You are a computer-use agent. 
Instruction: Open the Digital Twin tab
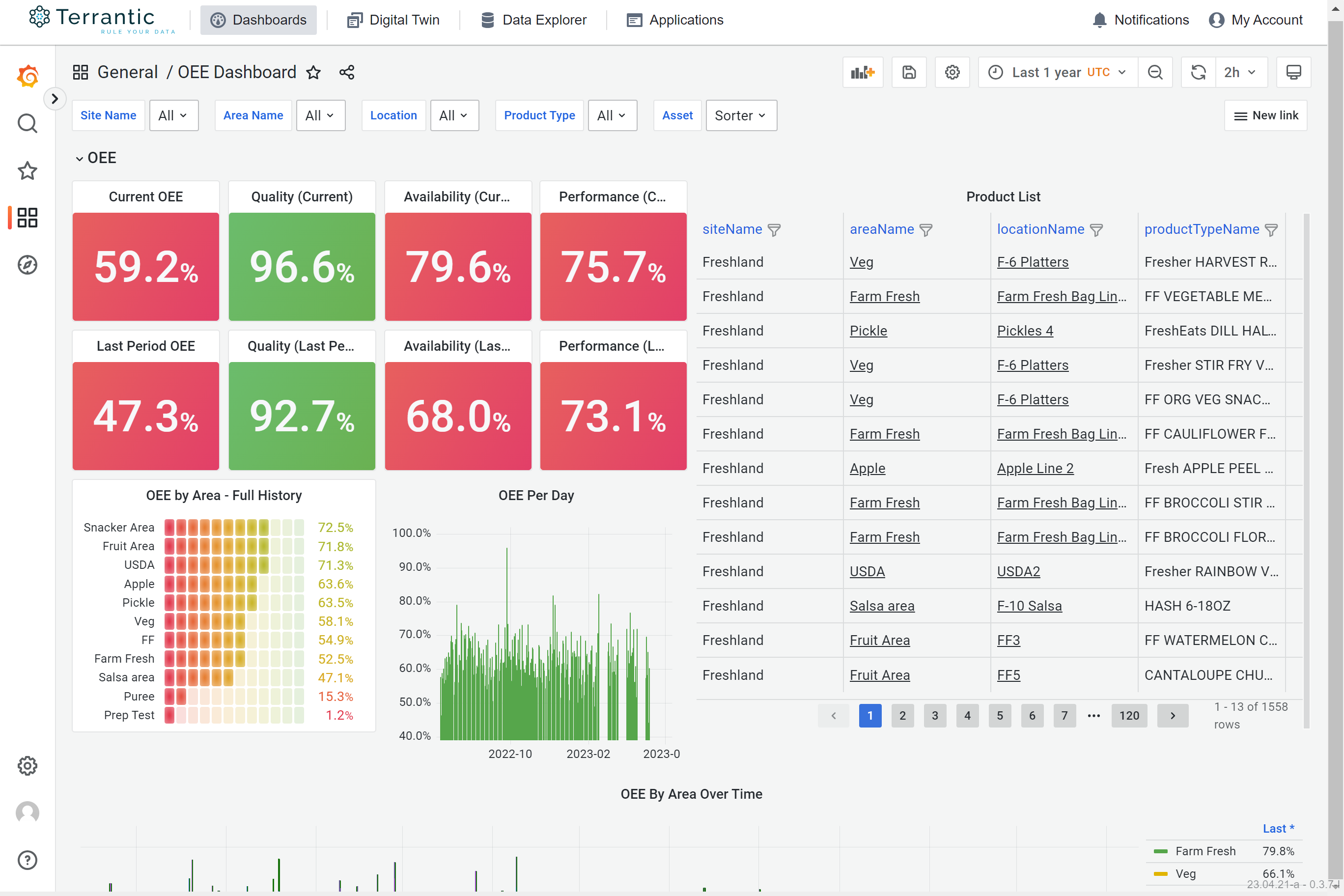coord(393,20)
